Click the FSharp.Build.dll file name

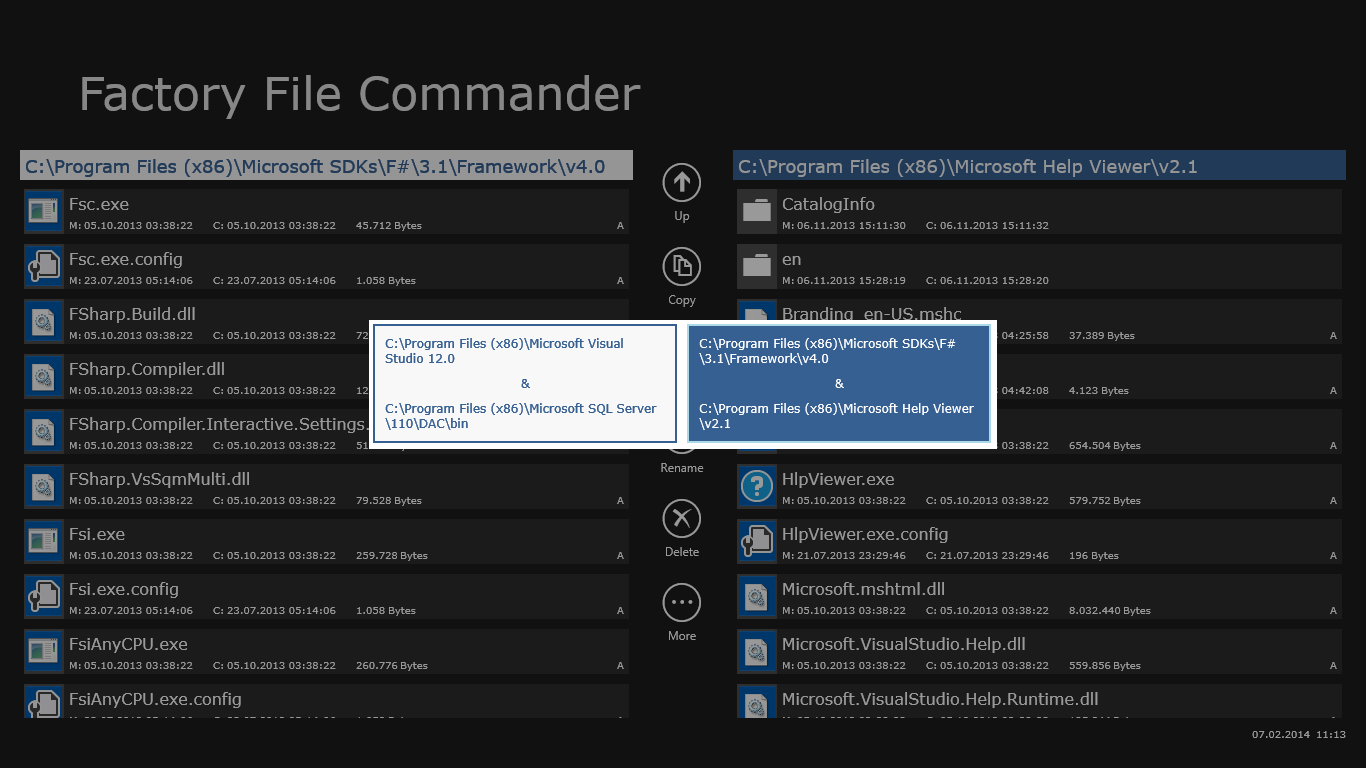tap(132, 315)
